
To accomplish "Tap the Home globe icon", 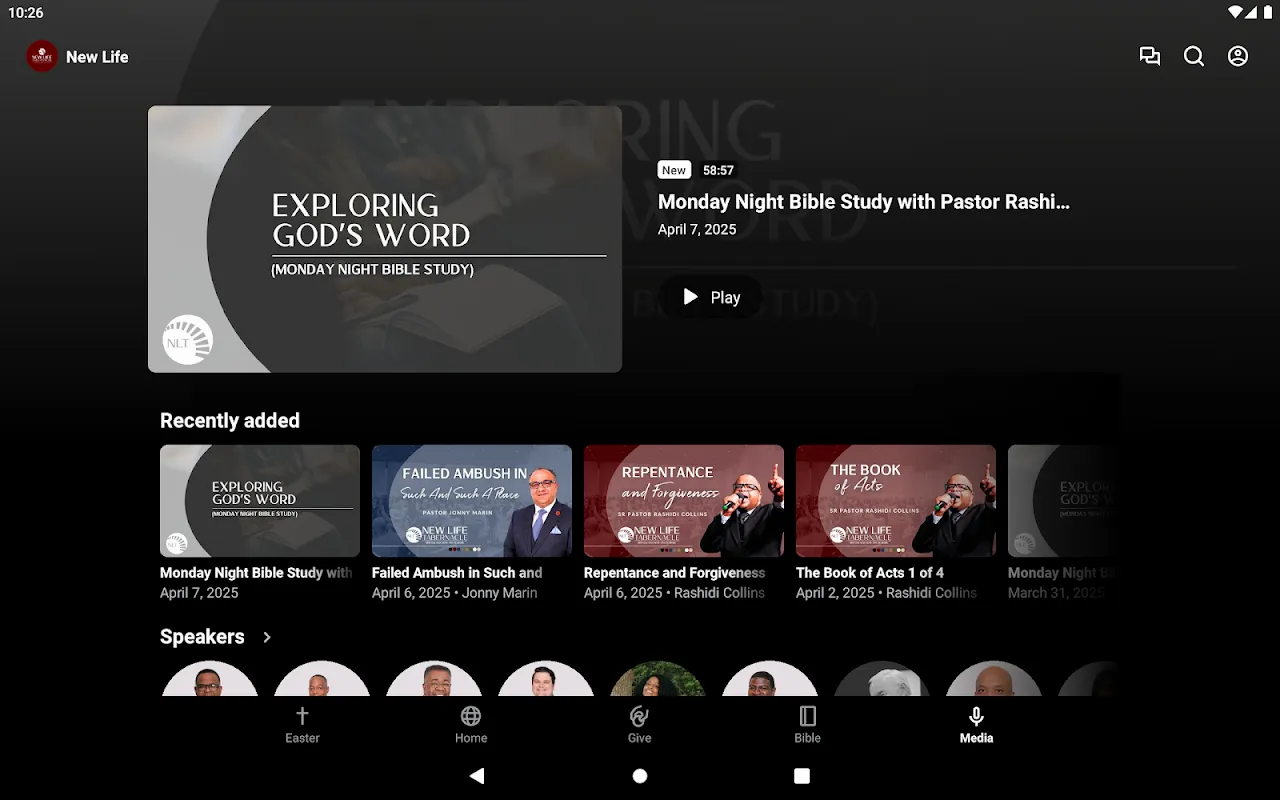I will (471, 723).
